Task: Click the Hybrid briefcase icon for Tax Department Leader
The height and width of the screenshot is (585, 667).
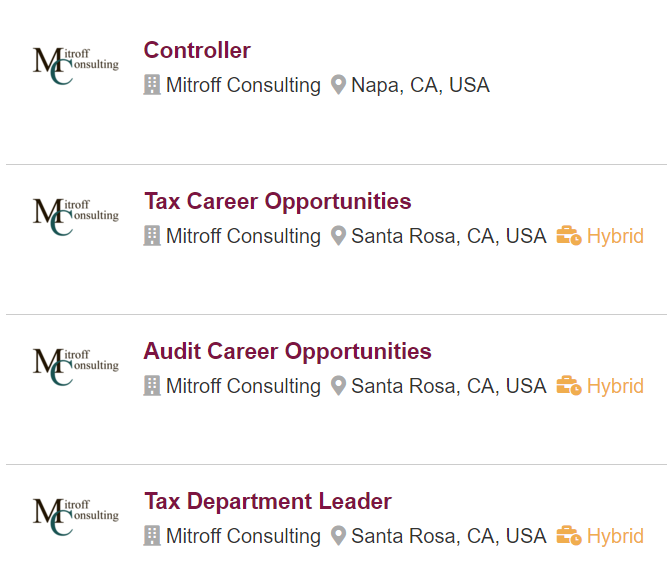Action: (x=568, y=536)
